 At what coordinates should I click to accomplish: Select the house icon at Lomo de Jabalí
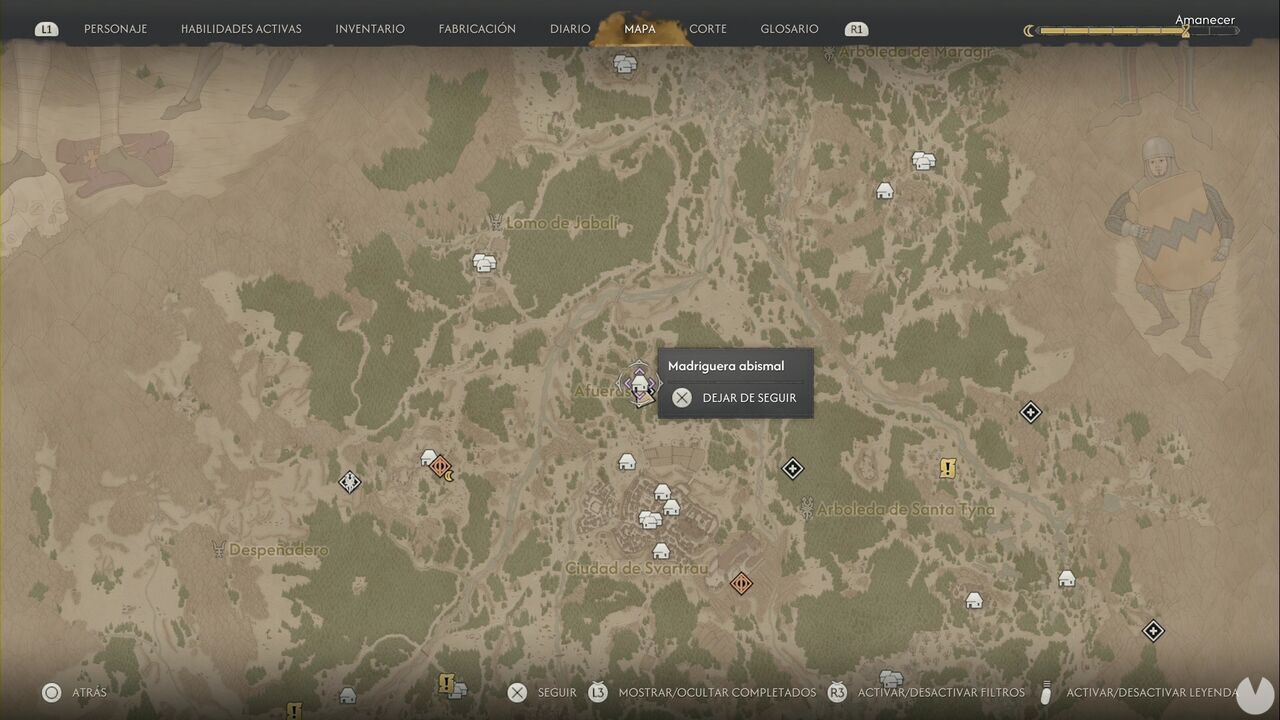point(484,262)
